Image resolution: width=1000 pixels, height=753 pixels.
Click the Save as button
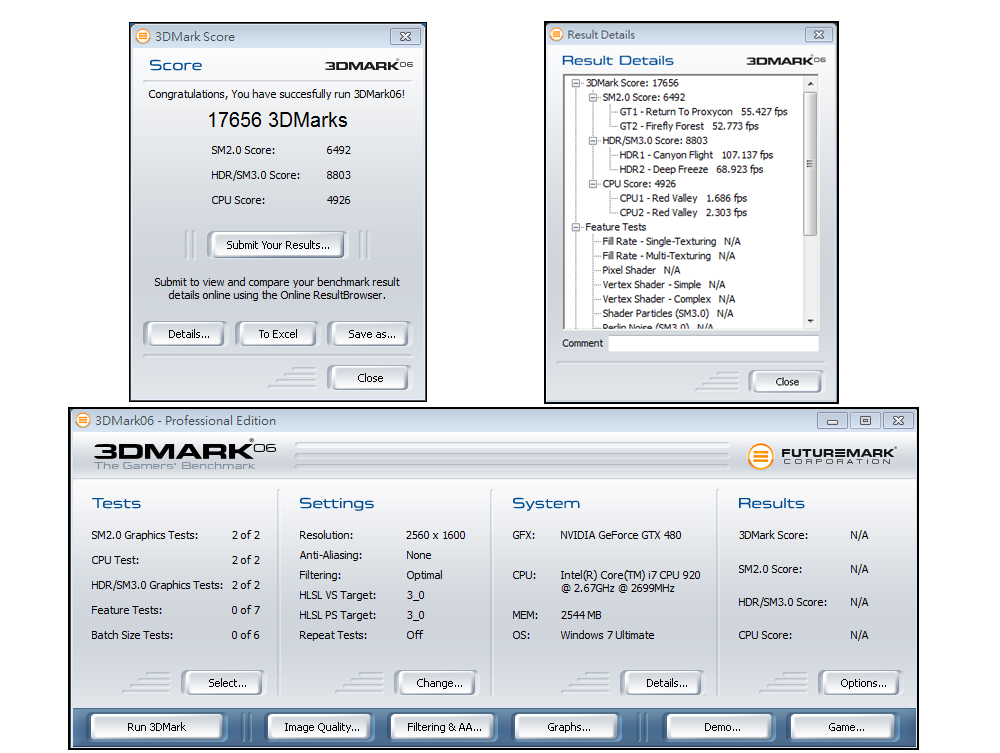371,334
